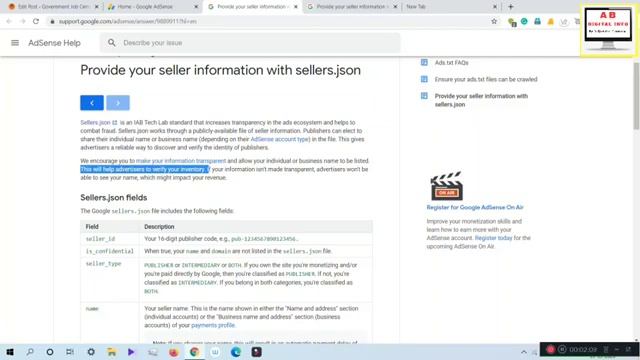Open Ads.txt FAQs sidebar article
This screenshot has width=640, height=360.
[451, 63]
